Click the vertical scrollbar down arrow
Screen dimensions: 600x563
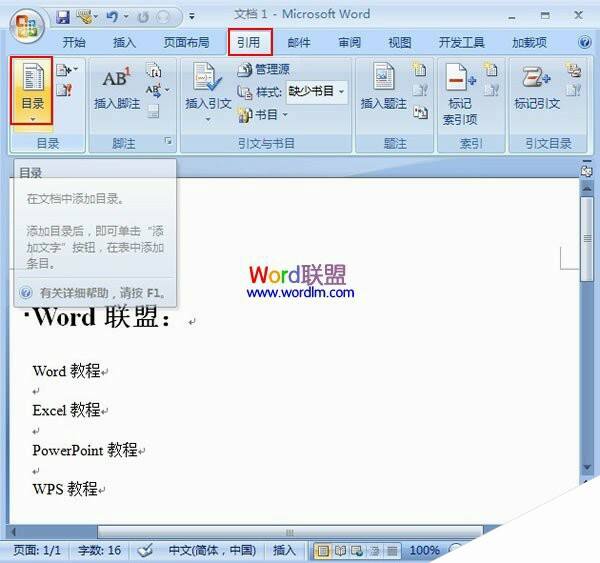pos(587,468)
